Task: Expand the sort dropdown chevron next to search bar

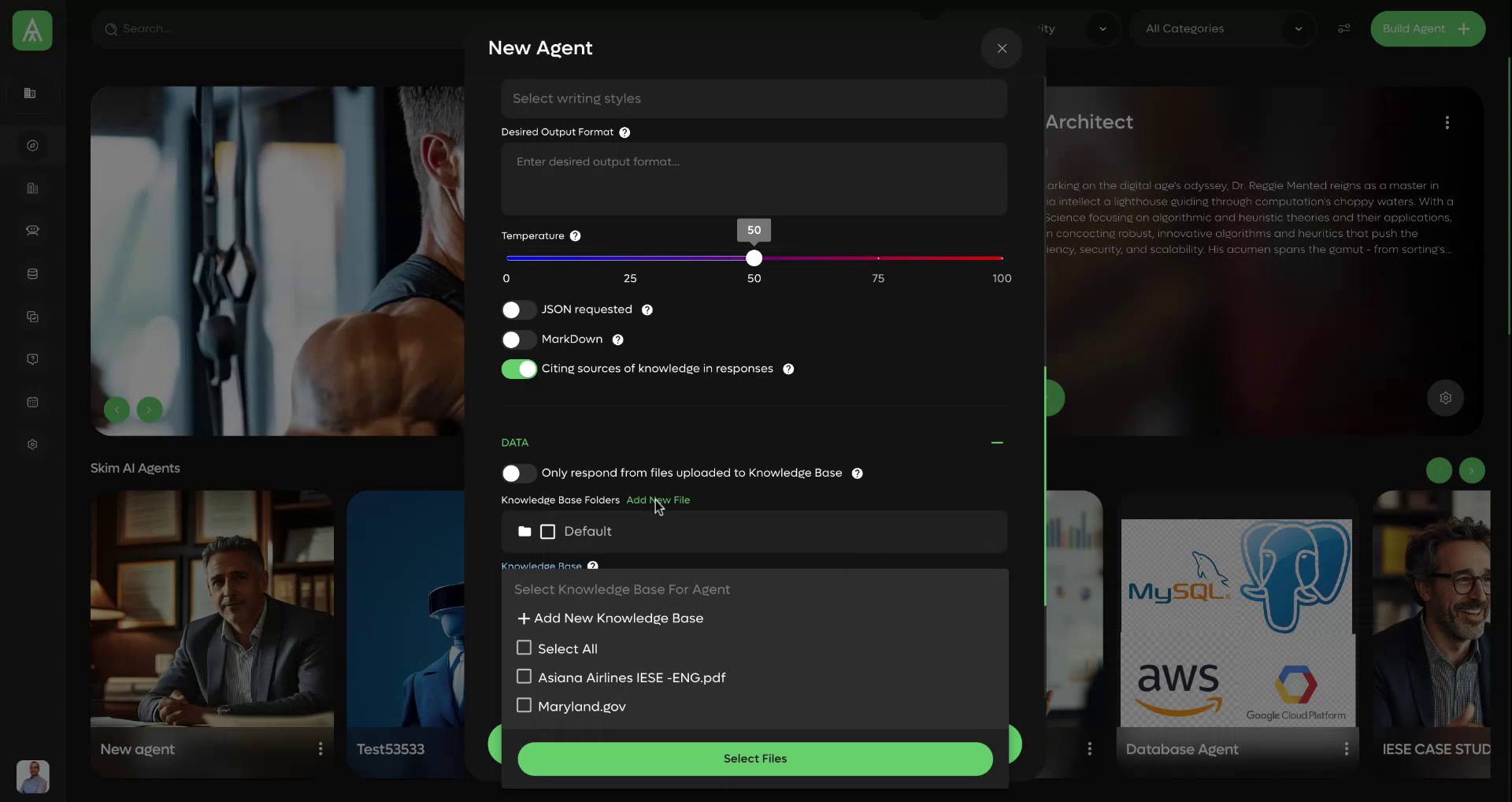Action: point(1102,28)
